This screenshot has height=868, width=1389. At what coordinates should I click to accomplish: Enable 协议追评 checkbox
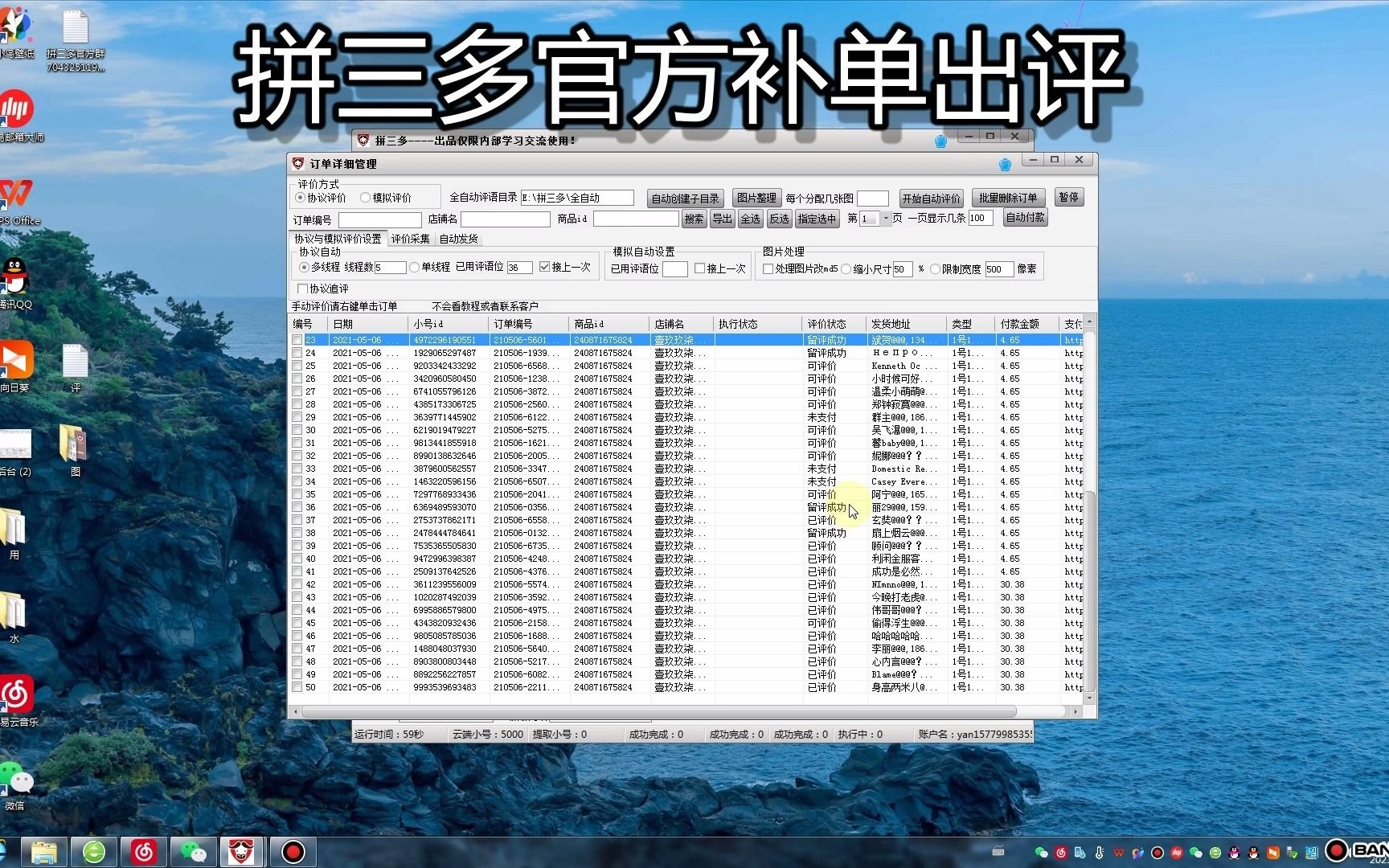pyautogui.click(x=323, y=289)
